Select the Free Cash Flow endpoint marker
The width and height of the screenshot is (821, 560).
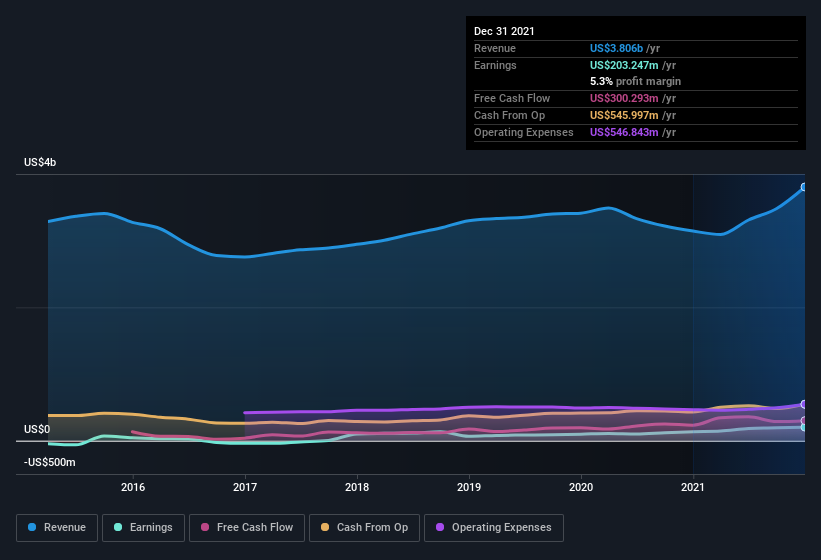point(804,420)
